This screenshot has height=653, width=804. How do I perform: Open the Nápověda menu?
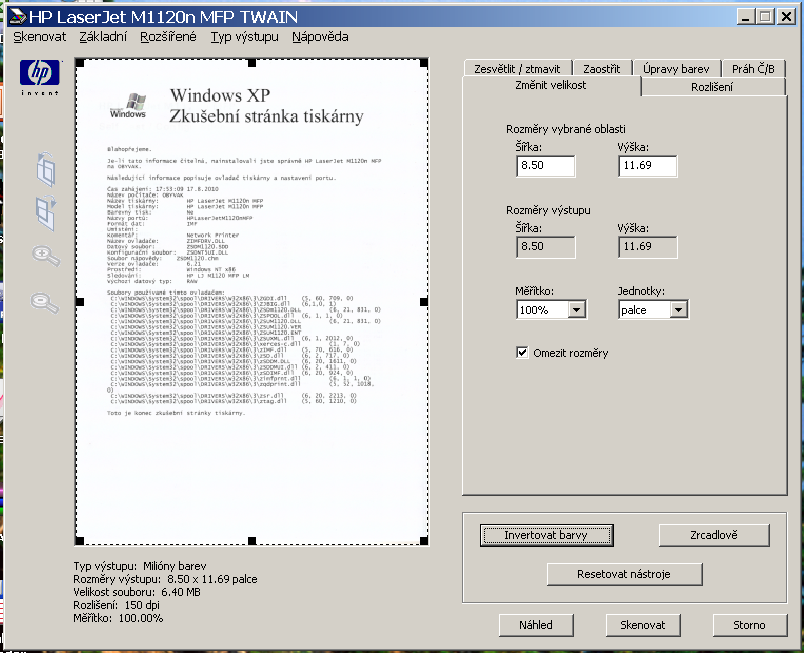tap(320, 37)
